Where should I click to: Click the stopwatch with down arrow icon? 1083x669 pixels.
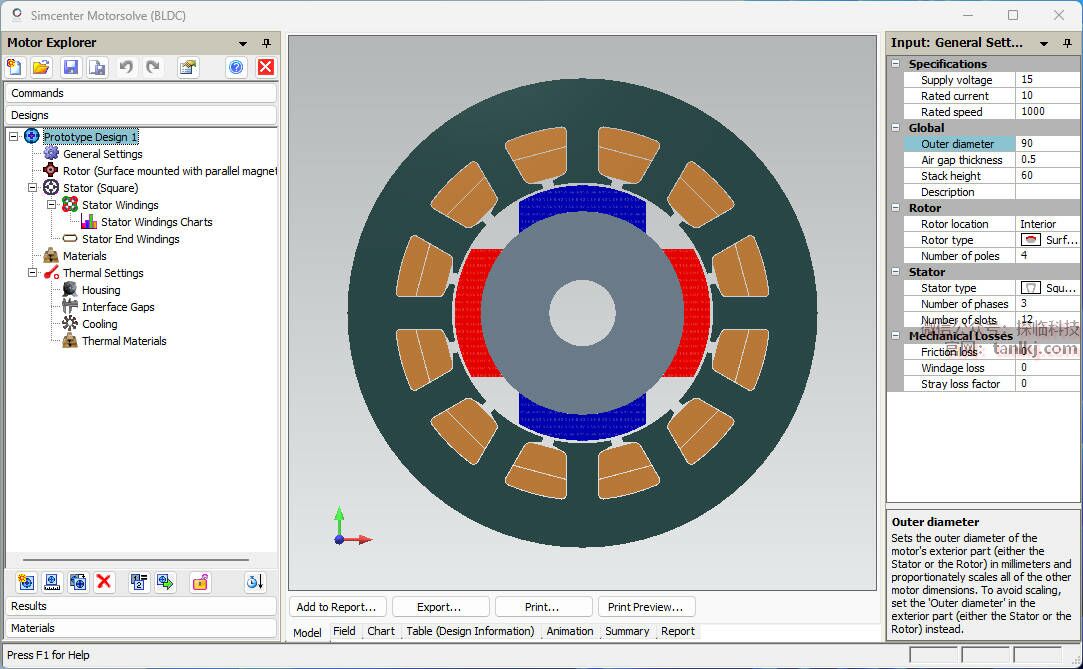(254, 582)
